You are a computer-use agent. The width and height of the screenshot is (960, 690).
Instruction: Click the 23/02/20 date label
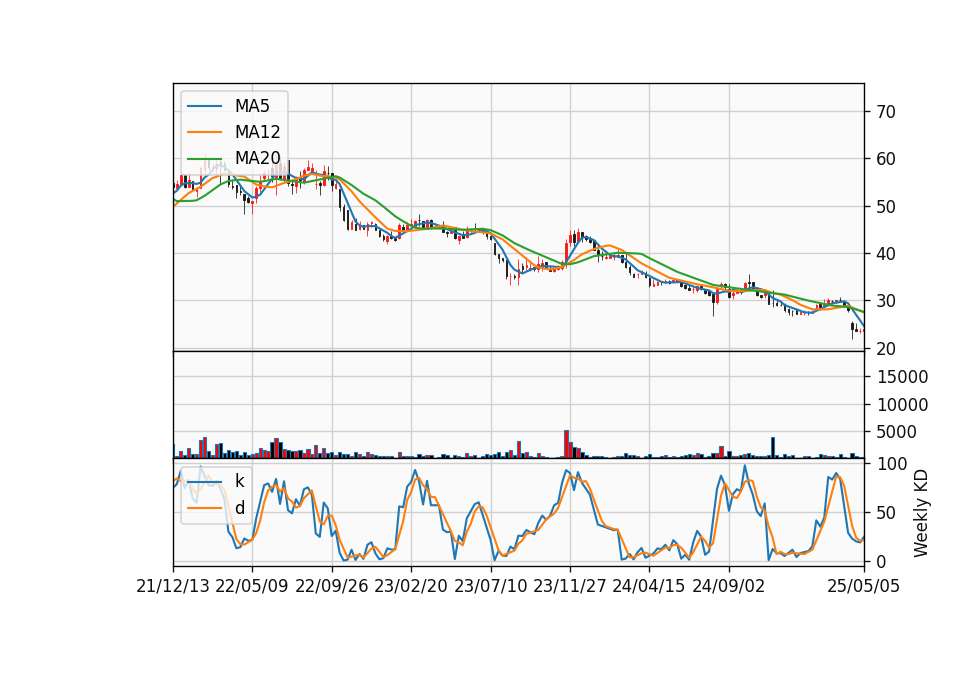411,587
